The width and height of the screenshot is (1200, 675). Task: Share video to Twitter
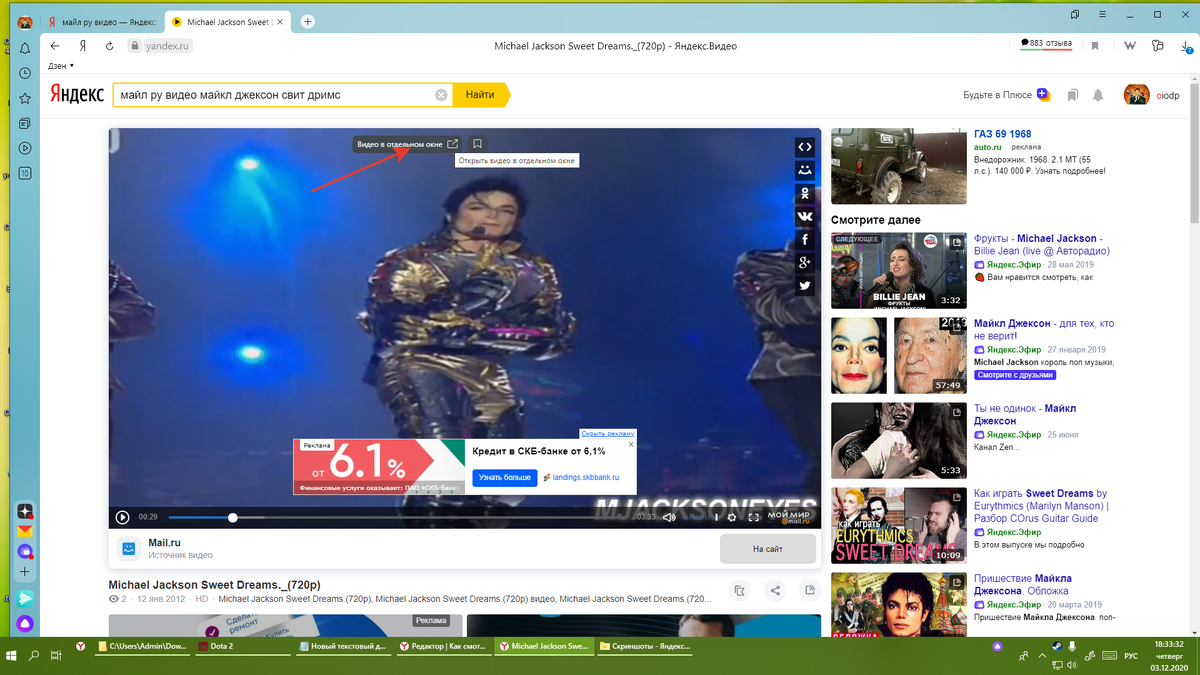pos(804,285)
